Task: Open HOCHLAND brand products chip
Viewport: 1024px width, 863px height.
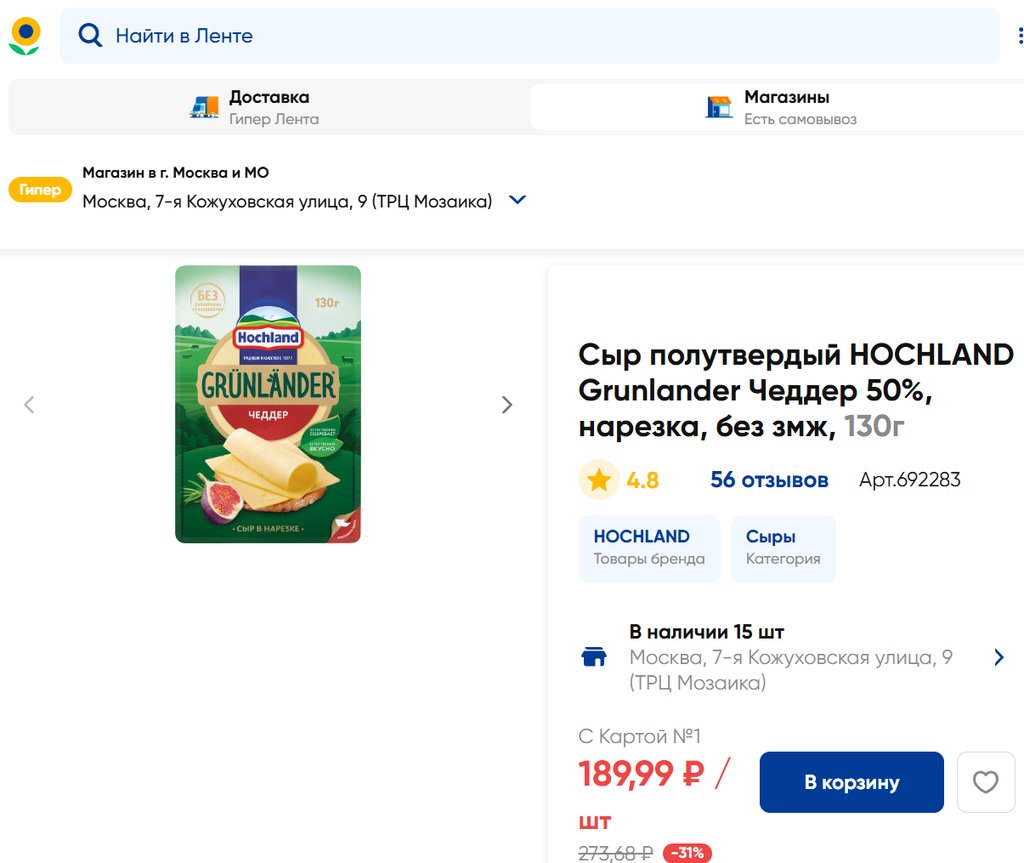Action: click(x=649, y=547)
